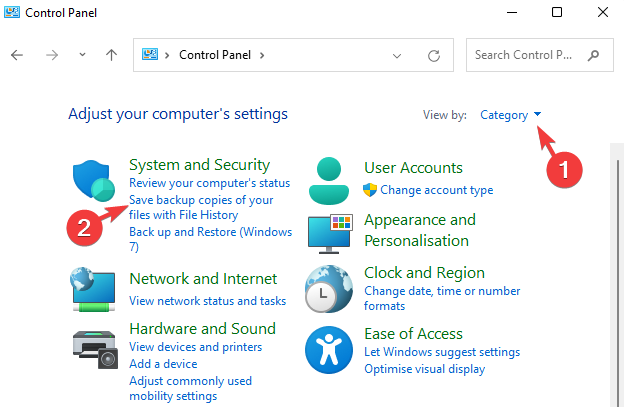Select the User Accounts person icon
The width and height of the screenshot is (624, 407).
click(329, 181)
